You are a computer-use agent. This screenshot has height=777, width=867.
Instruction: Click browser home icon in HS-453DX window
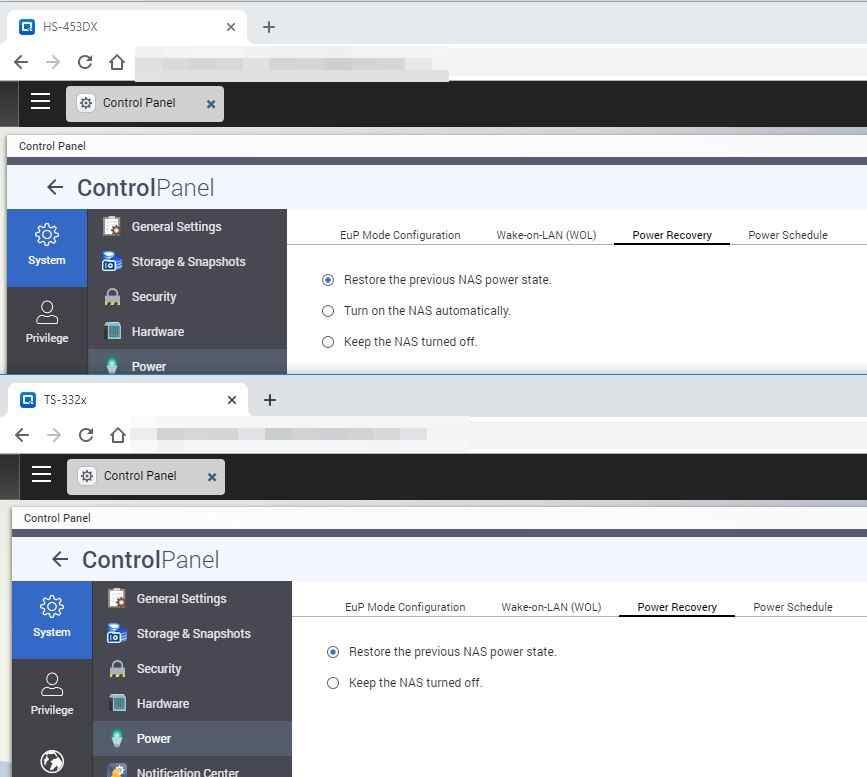117,62
